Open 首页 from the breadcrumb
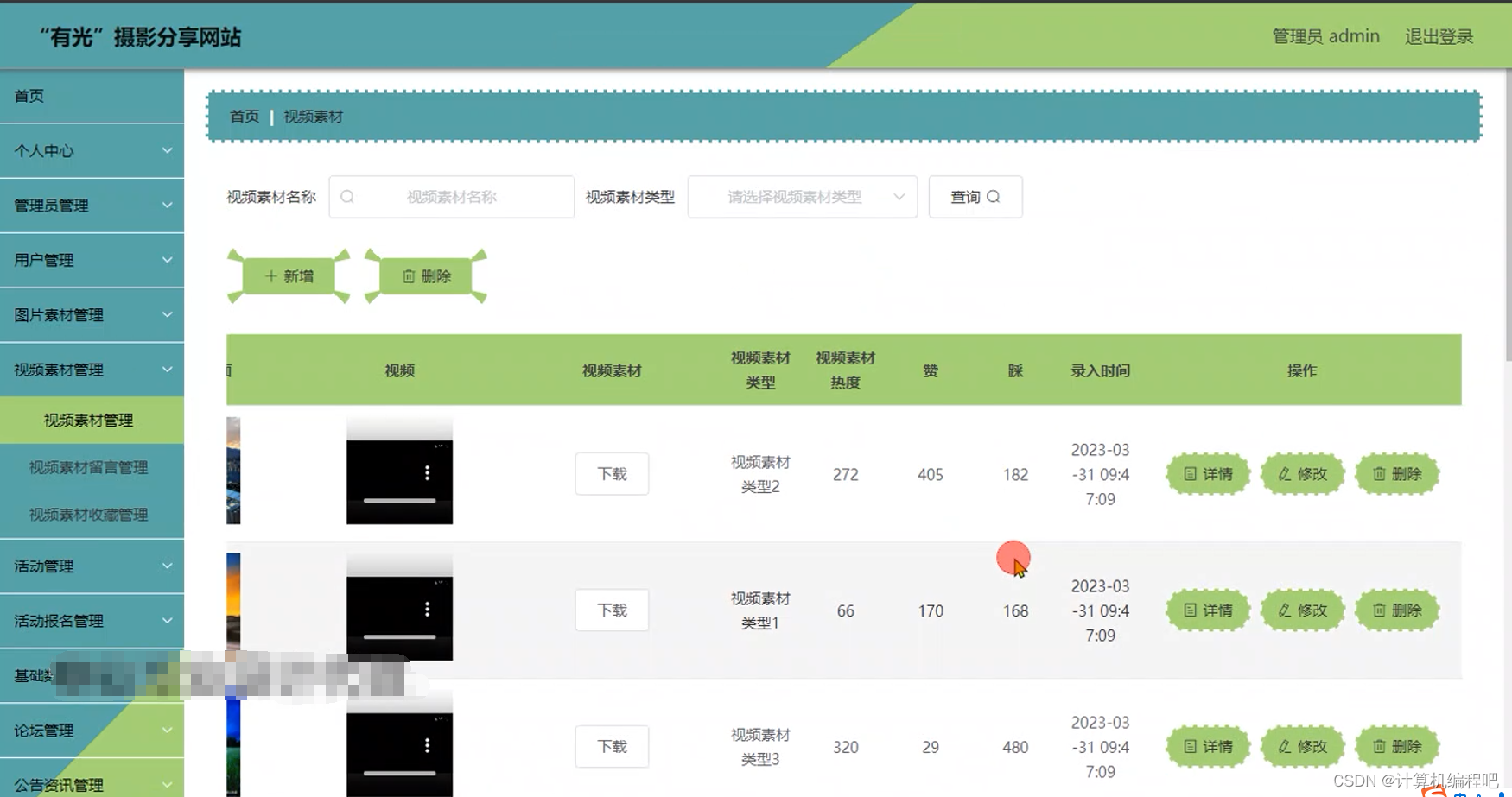Viewport: 1512px width, 797px height. 243,116
